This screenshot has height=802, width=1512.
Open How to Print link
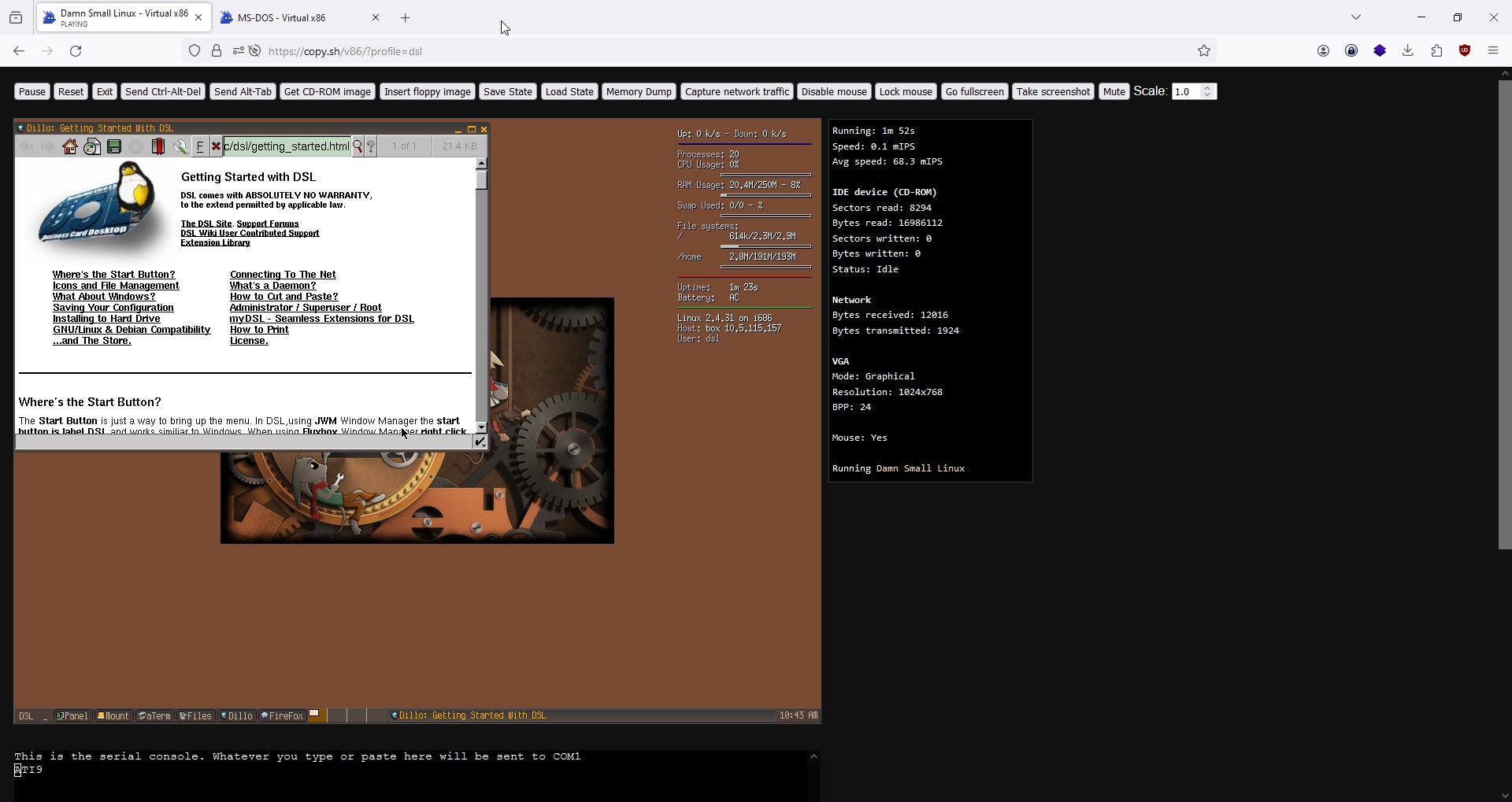coord(259,330)
